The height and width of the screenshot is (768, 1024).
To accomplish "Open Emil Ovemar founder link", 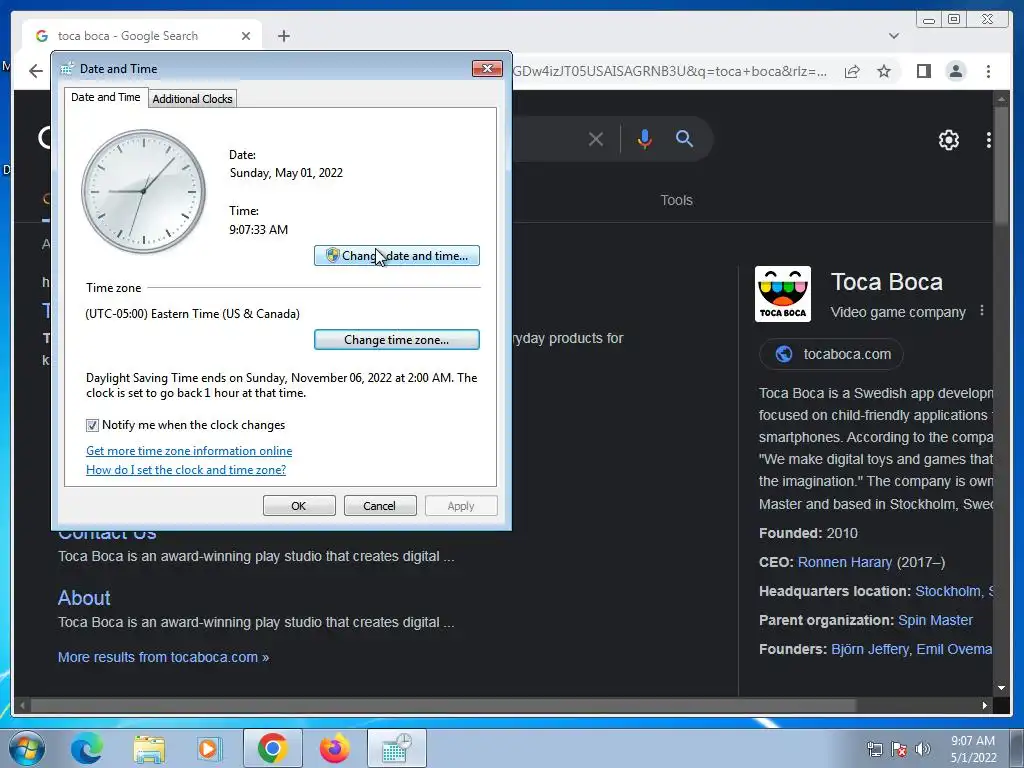I will point(954,649).
